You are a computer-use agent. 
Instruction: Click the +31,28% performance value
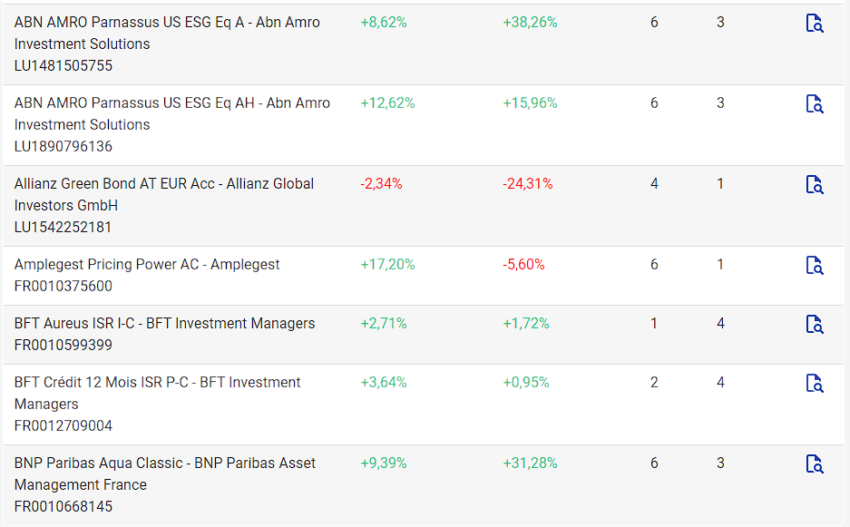[530, 463]
